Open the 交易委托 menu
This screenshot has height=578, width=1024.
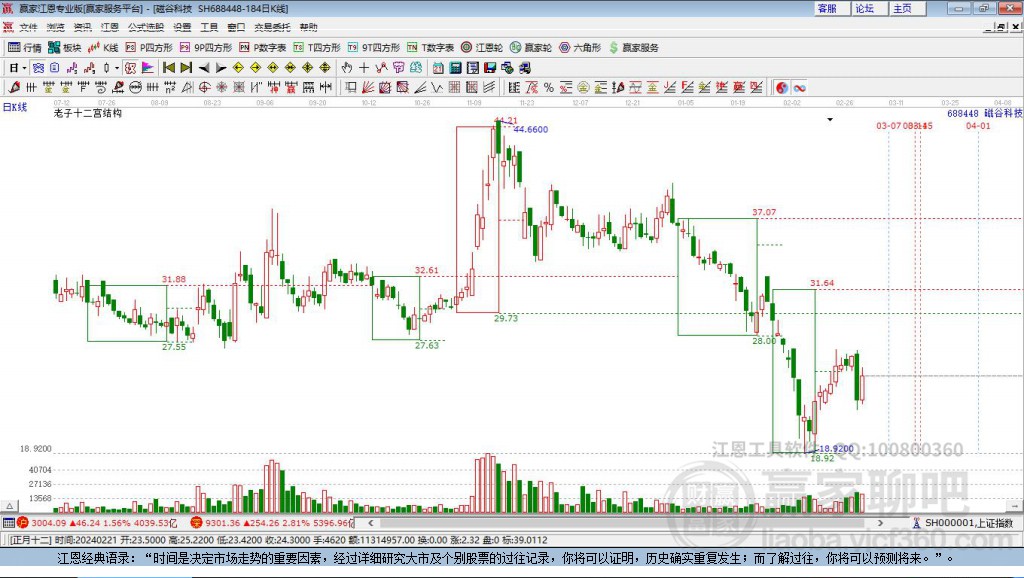coord(272,27)
